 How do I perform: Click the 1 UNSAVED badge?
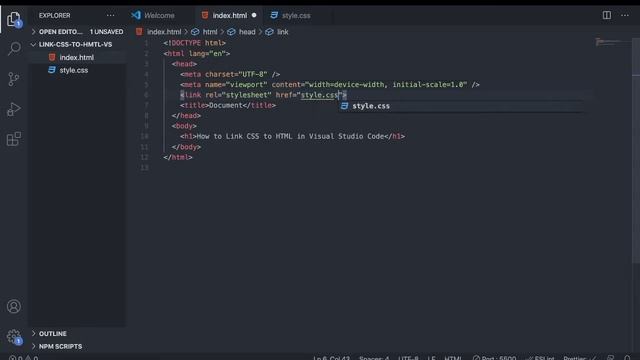click(106, 32)
